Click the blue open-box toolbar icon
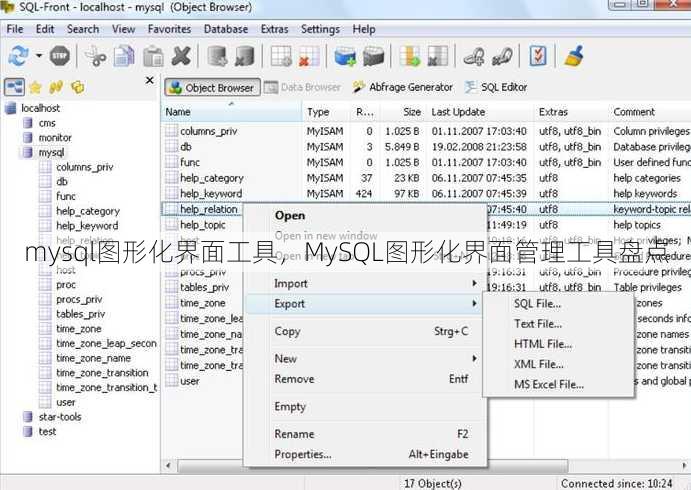This screenshot has height=490, width=691. [x=345, y=56]
